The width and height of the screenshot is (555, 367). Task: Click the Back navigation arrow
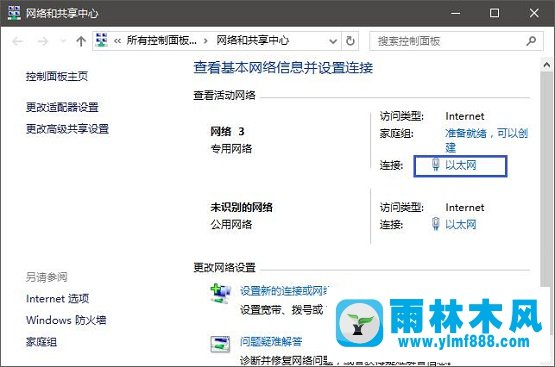18,41
